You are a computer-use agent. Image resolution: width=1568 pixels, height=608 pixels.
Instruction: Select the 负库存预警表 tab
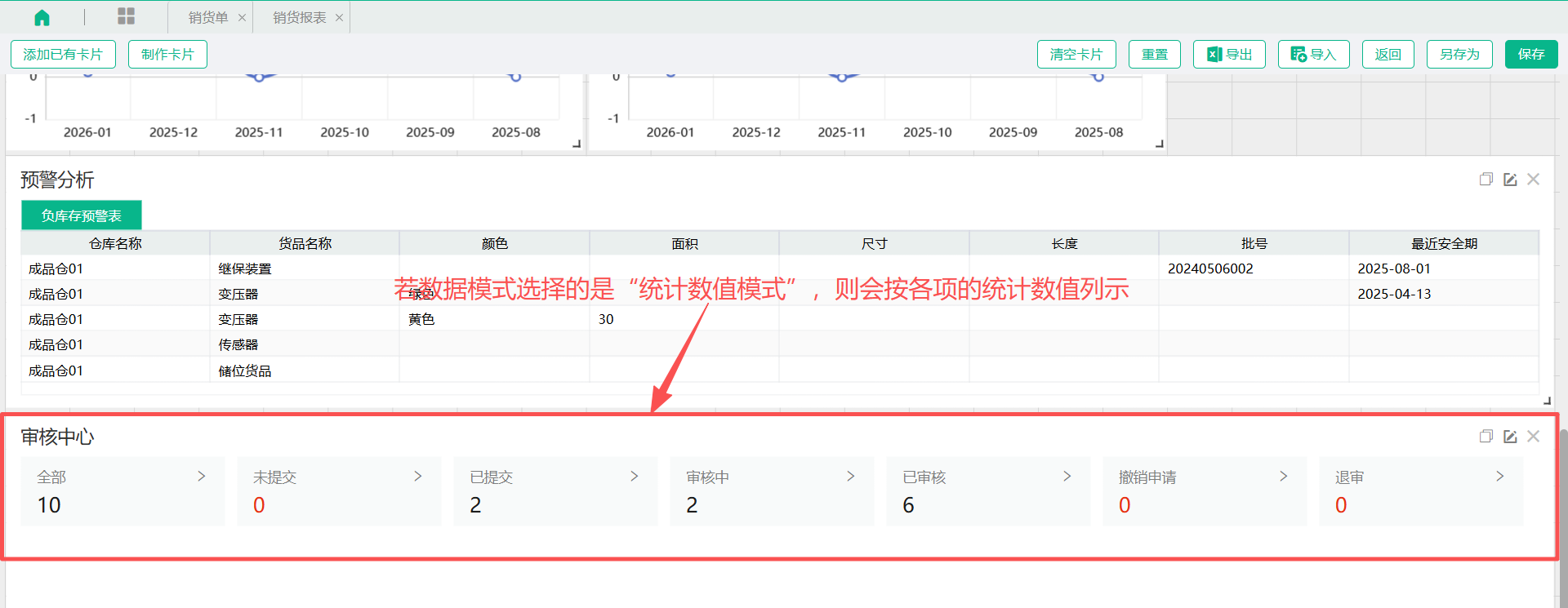[82, 215]
